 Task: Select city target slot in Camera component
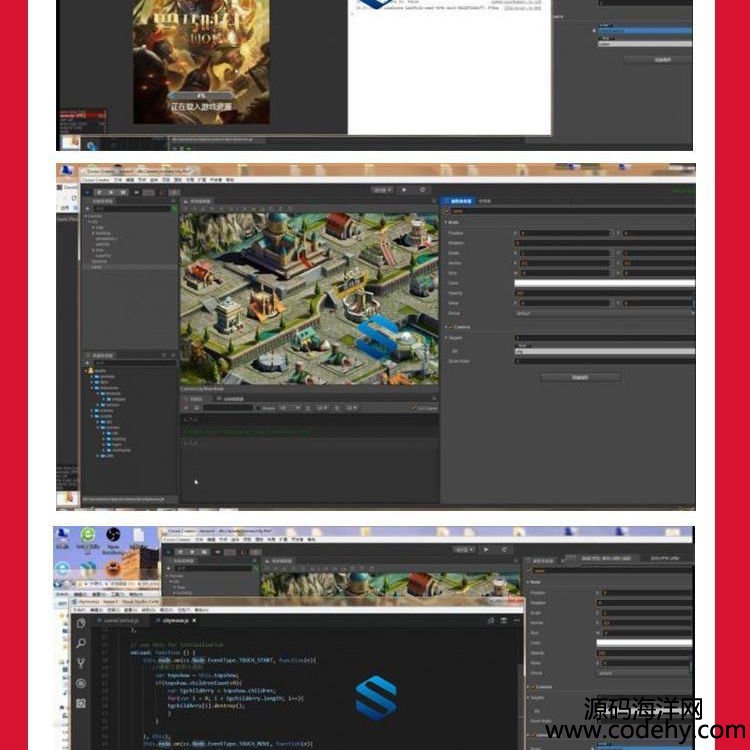click(605, 351)
